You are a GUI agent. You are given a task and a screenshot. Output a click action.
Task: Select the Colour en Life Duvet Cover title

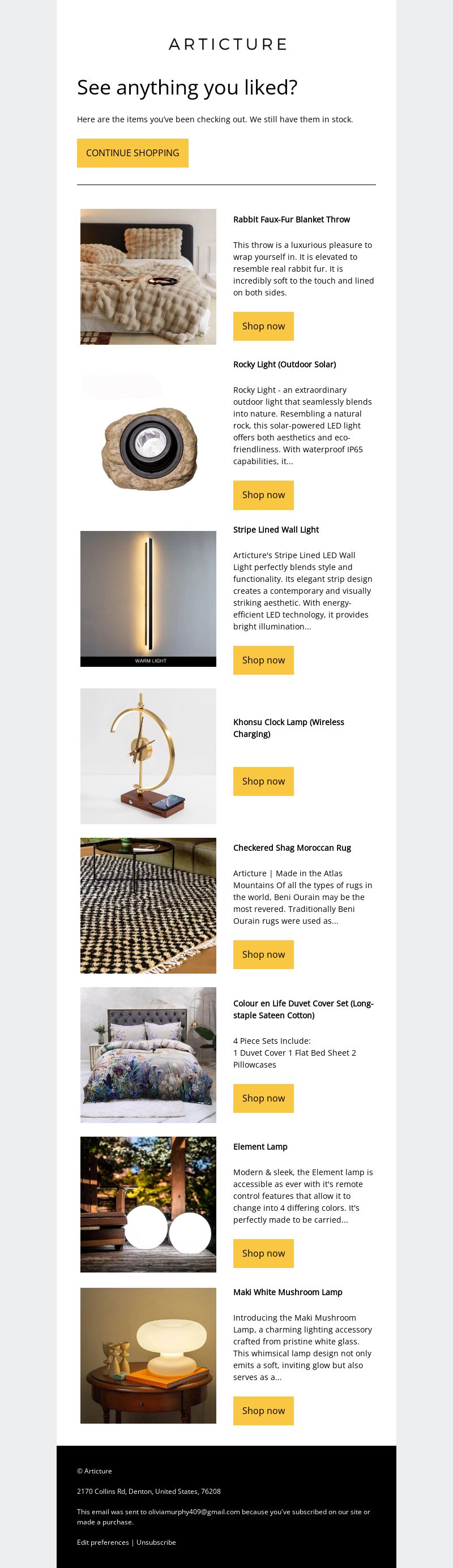303,1009
